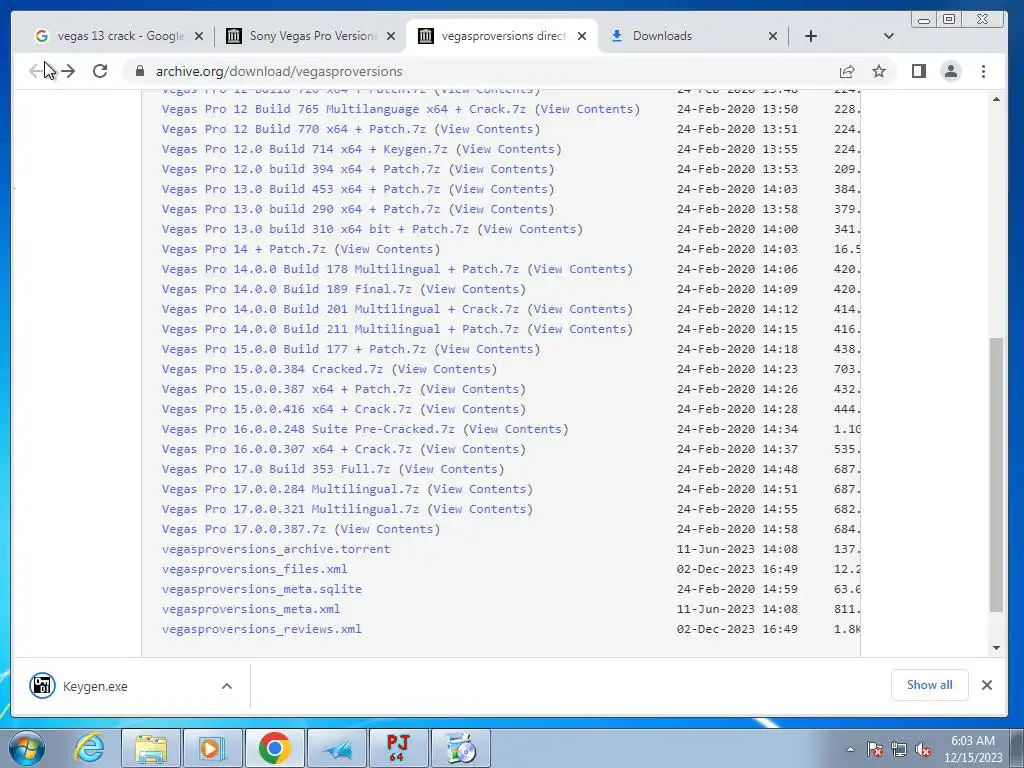
Task: Click the muted volume icon in the system tray
Action: (x=923, y=750)
